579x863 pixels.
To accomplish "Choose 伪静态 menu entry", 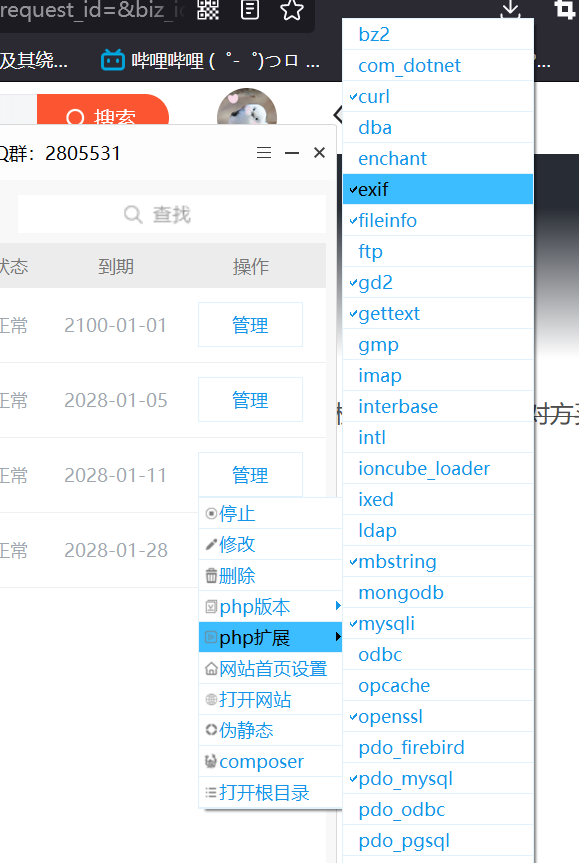I will click(270, 730).
